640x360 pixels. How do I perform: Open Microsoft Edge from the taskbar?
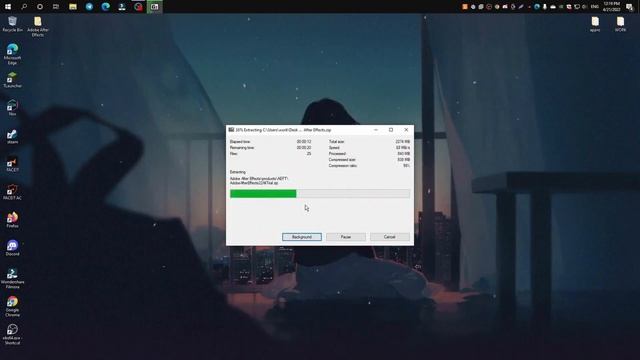105,7
